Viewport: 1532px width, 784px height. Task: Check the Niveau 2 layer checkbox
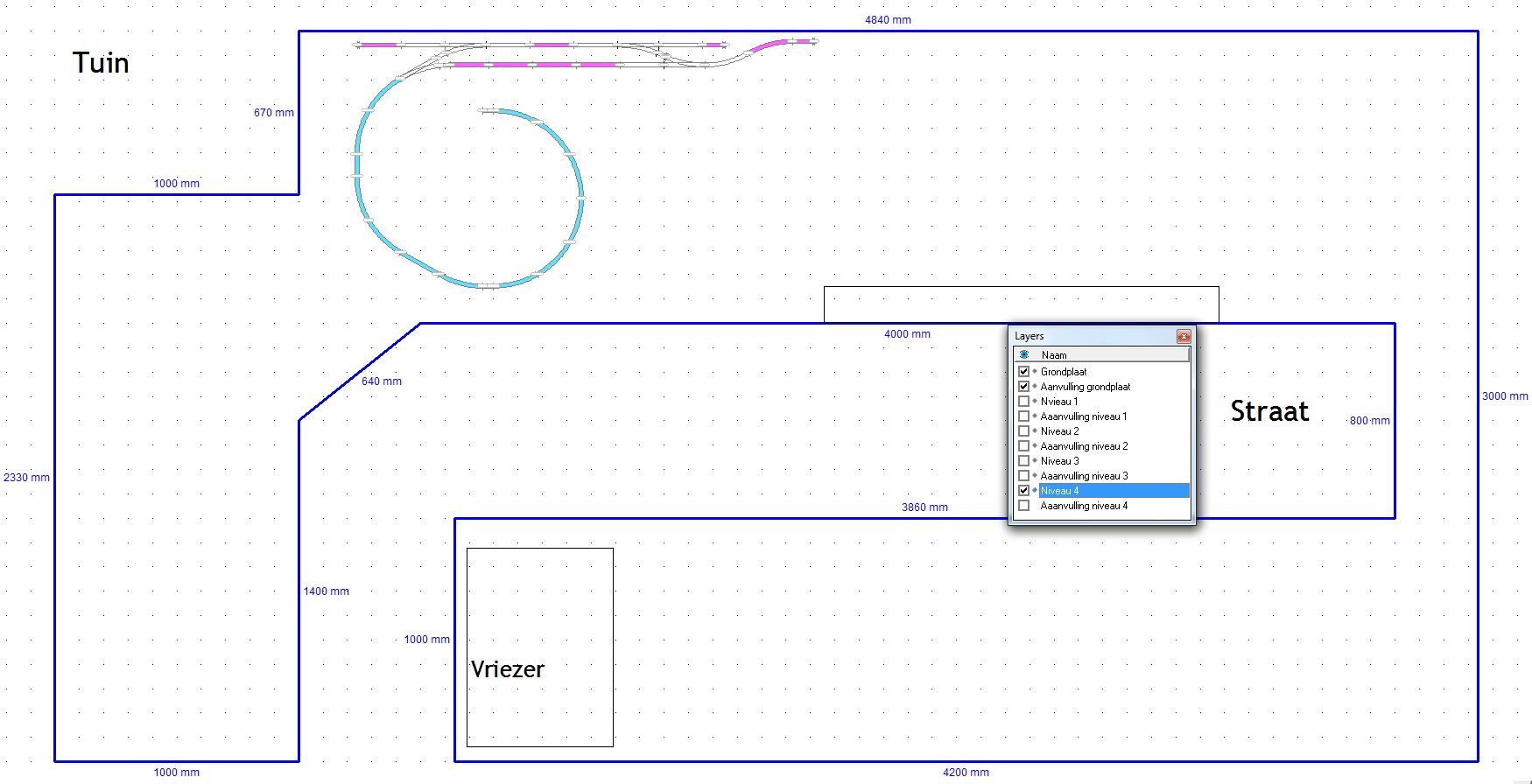point(1023,431)
